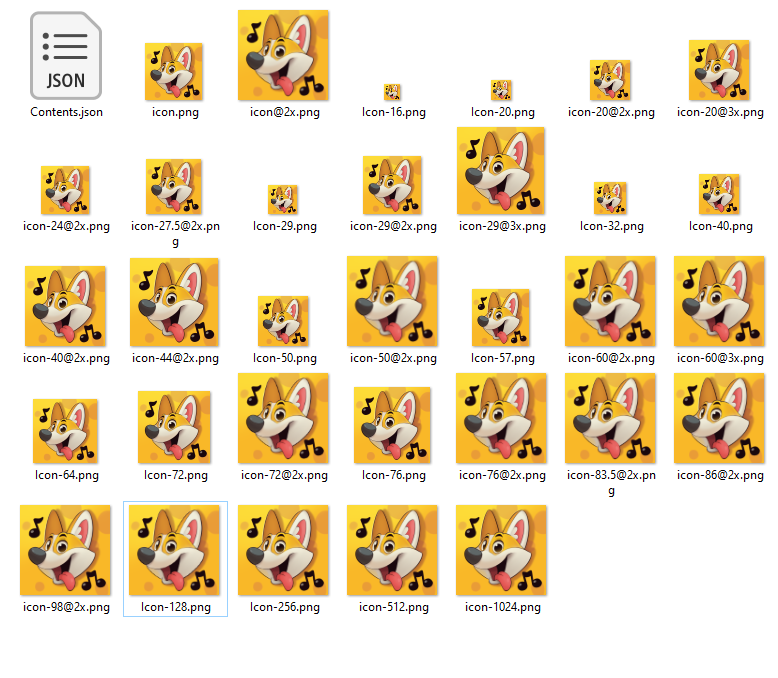Image resolution: width=778 pixels, height=678 pixels.
Task: Click the icon-44@2x.png file name
Action: click(x=175, y=358)
